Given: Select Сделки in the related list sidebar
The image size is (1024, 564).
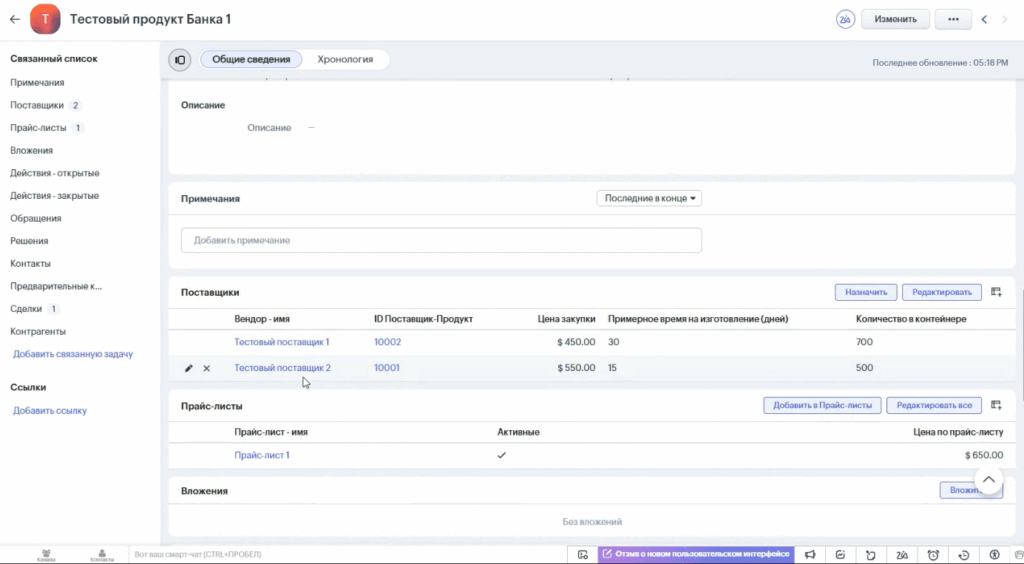Looking at the screenshot, I should pyautogui.click(x=27, y=309).
